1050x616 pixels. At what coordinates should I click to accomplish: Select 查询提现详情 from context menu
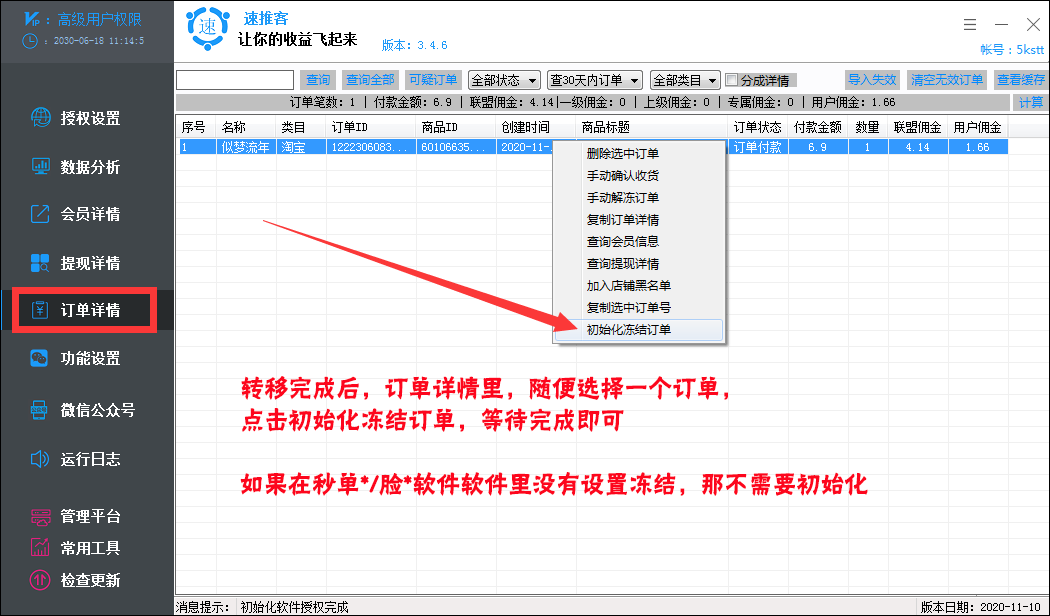point(639,263)
